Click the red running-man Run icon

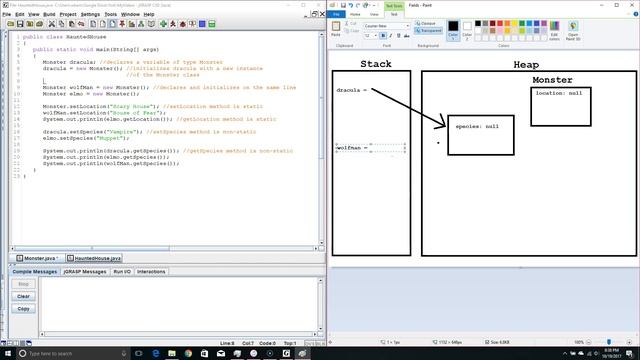[173, 24]
